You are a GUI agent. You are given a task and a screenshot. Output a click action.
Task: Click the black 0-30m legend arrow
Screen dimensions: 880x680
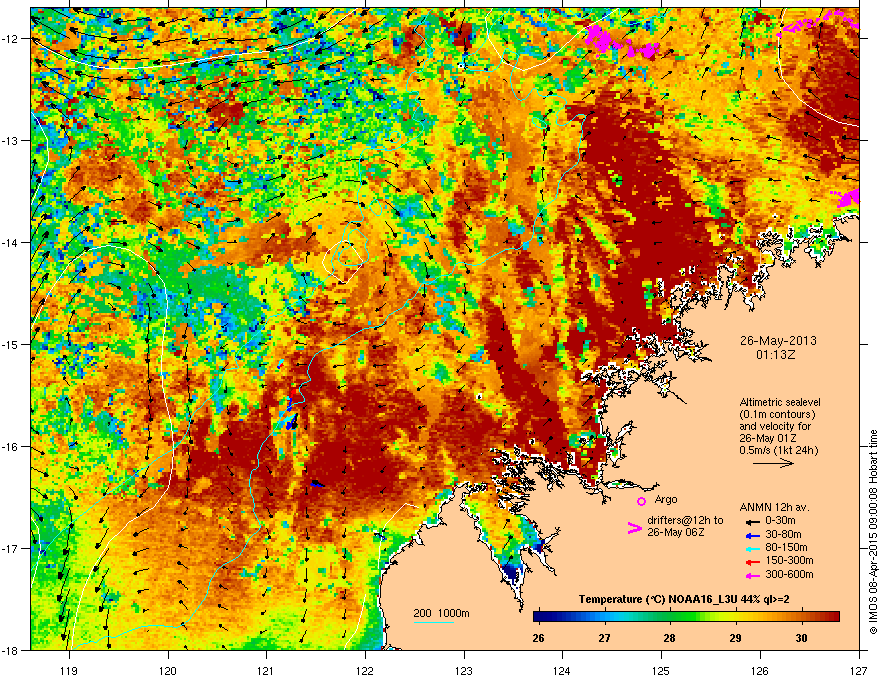tap(752, 521)
